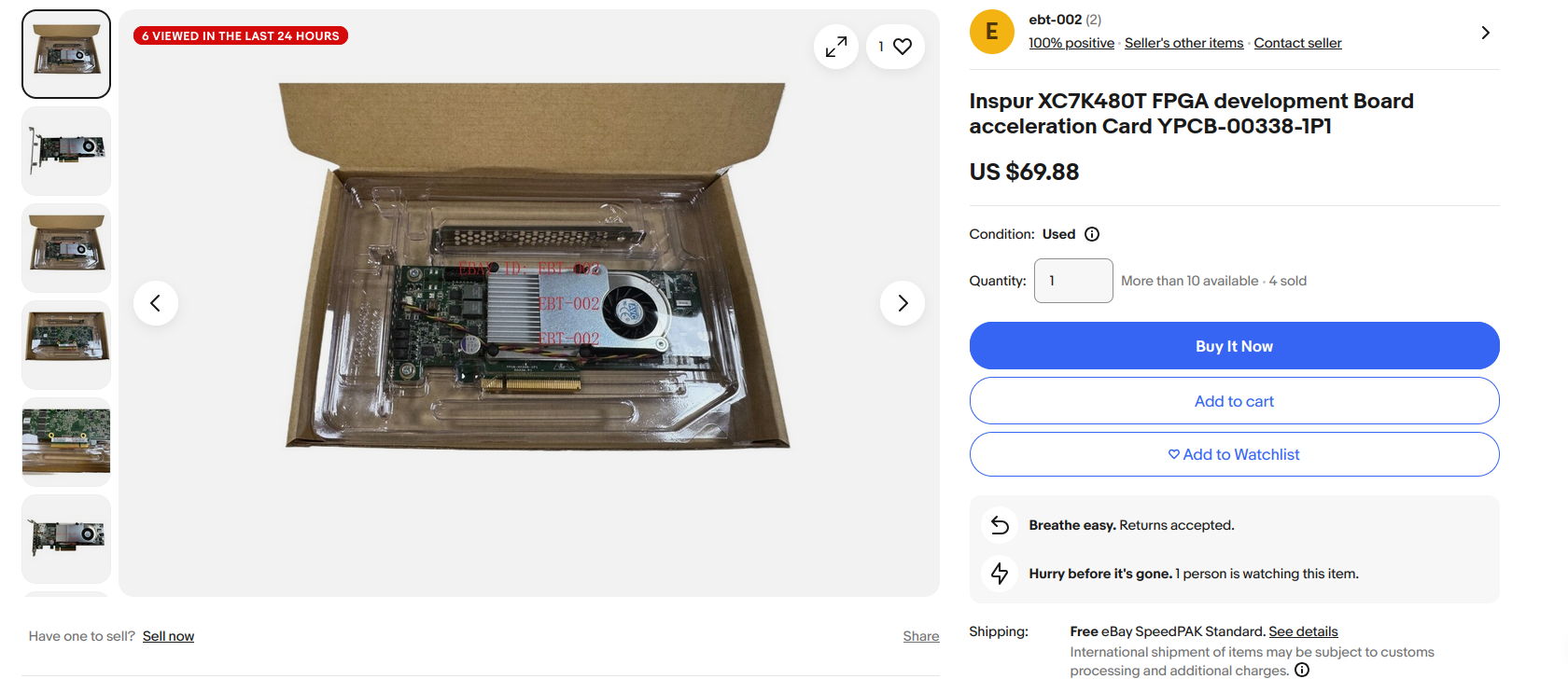The height and width of the screenshot is (679, 1568).
Task: Expand shipping See details
Action: coord(1303,630)
